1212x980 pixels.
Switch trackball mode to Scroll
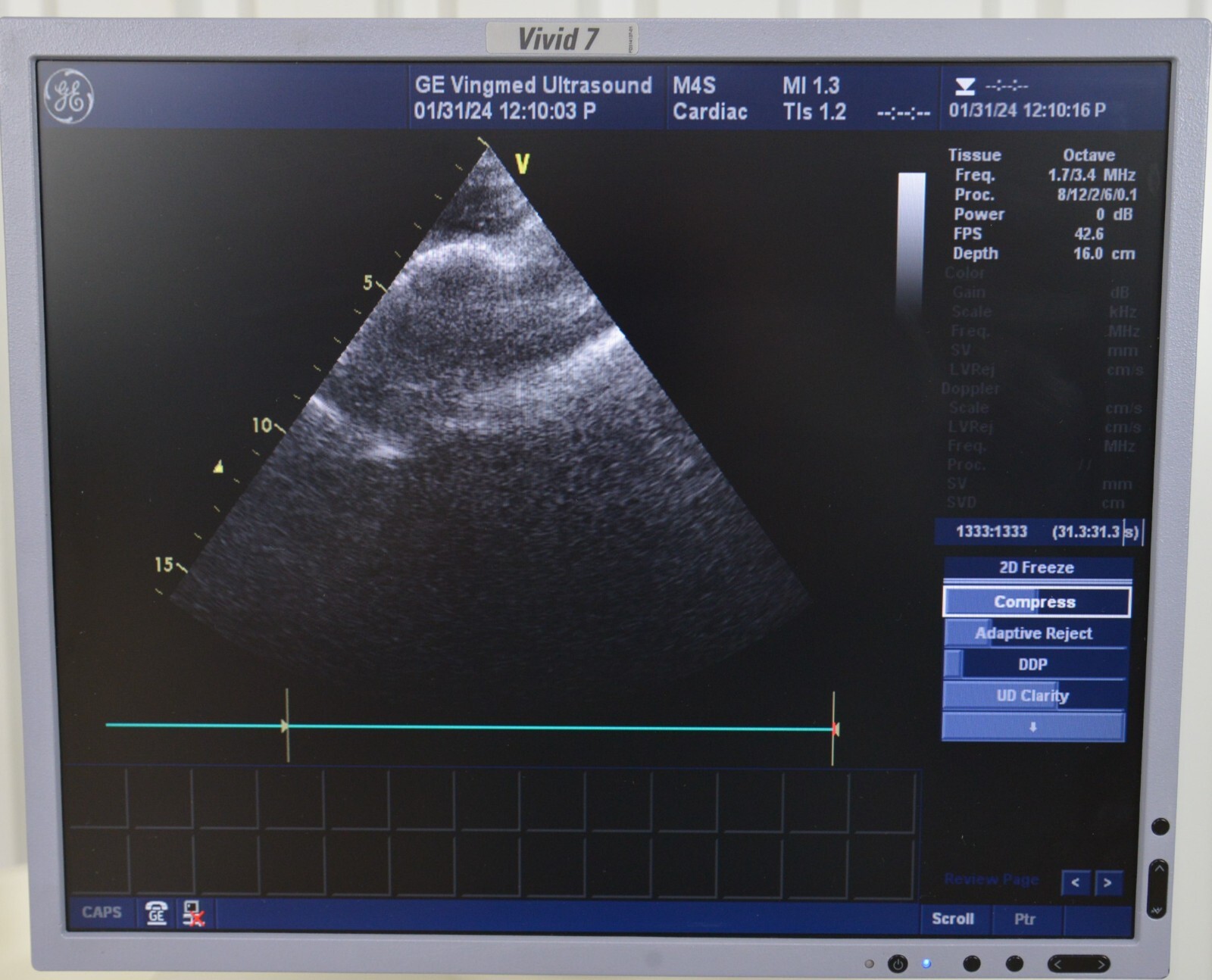pos(953,919)
